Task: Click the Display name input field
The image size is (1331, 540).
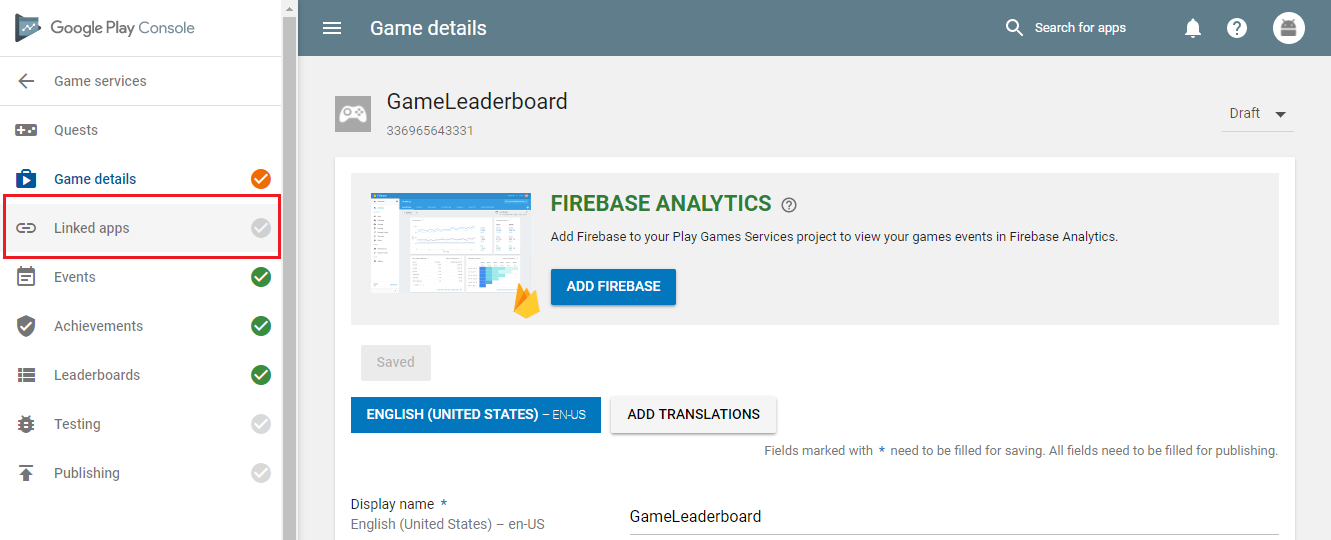Action: 953,516
